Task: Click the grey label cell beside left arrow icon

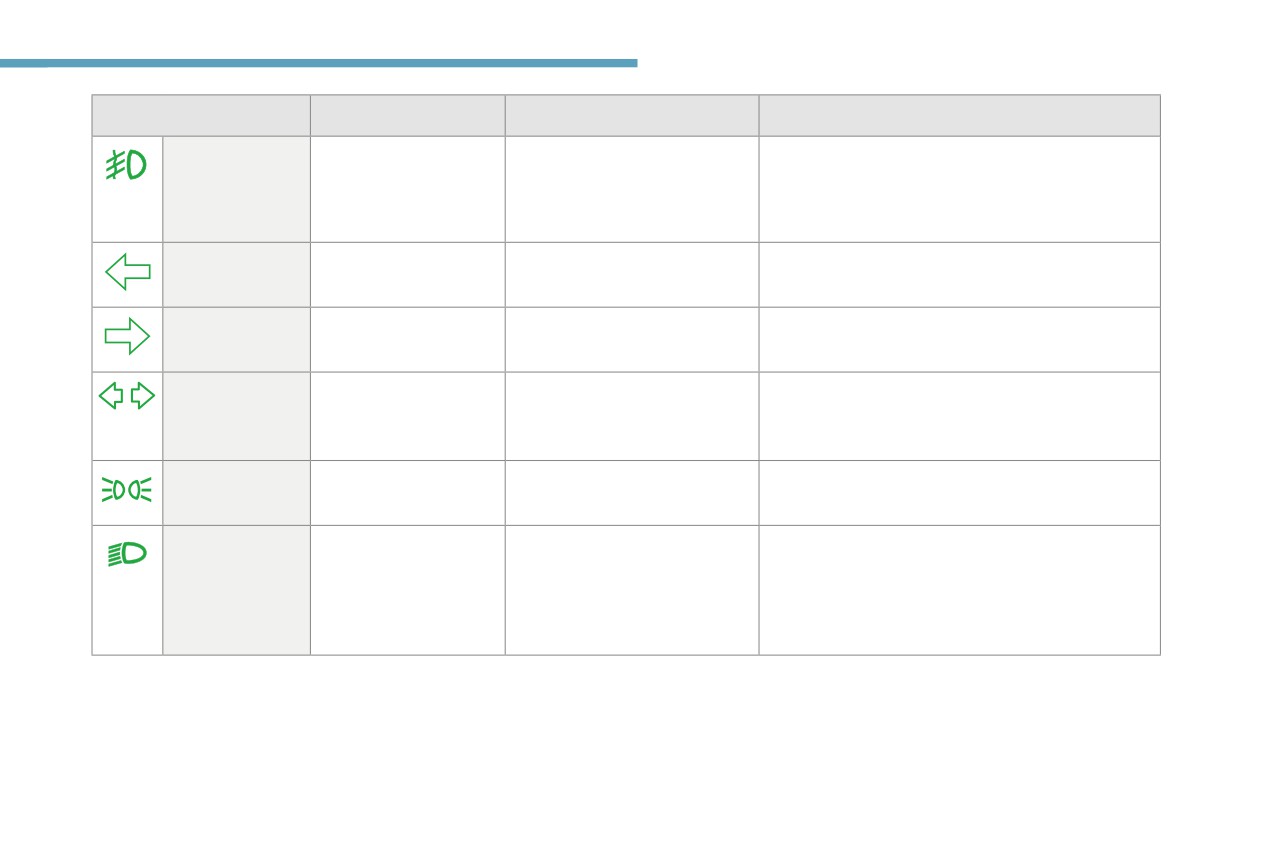Action: (x=236, y=275)
